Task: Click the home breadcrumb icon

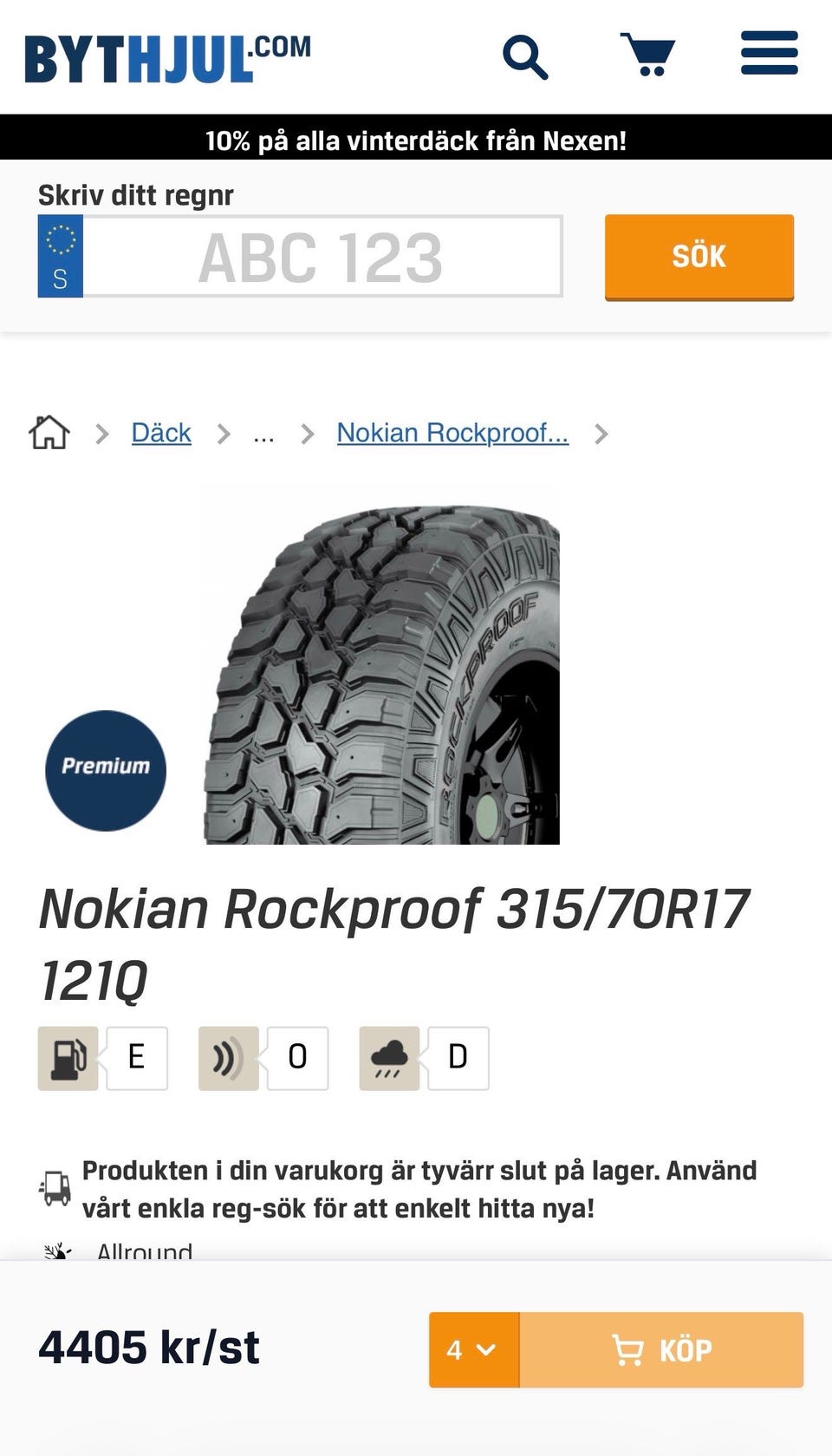Action: point(49,432)
